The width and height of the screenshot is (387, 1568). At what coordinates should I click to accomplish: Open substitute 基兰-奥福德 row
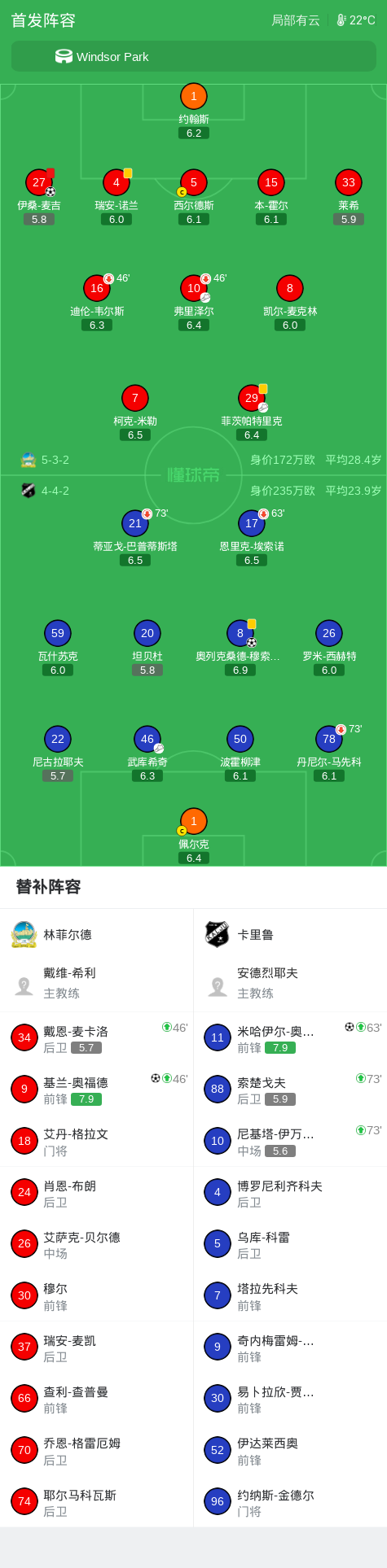pos(97,1089)
